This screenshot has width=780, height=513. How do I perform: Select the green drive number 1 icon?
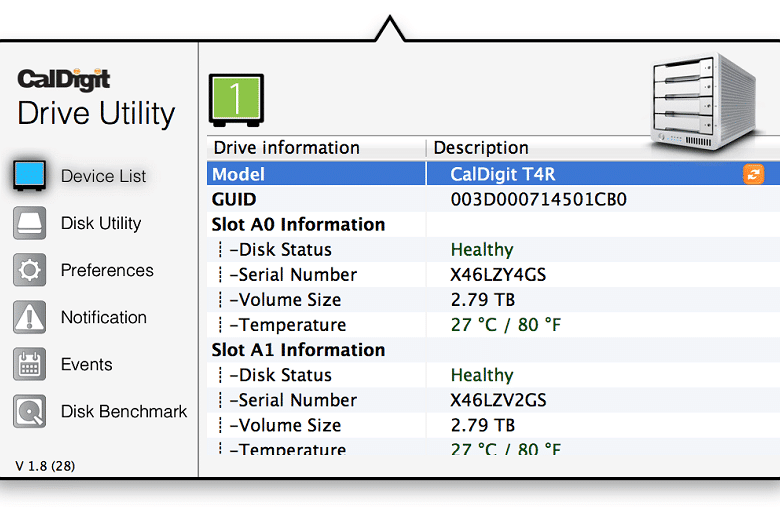(x=236, y=100)
